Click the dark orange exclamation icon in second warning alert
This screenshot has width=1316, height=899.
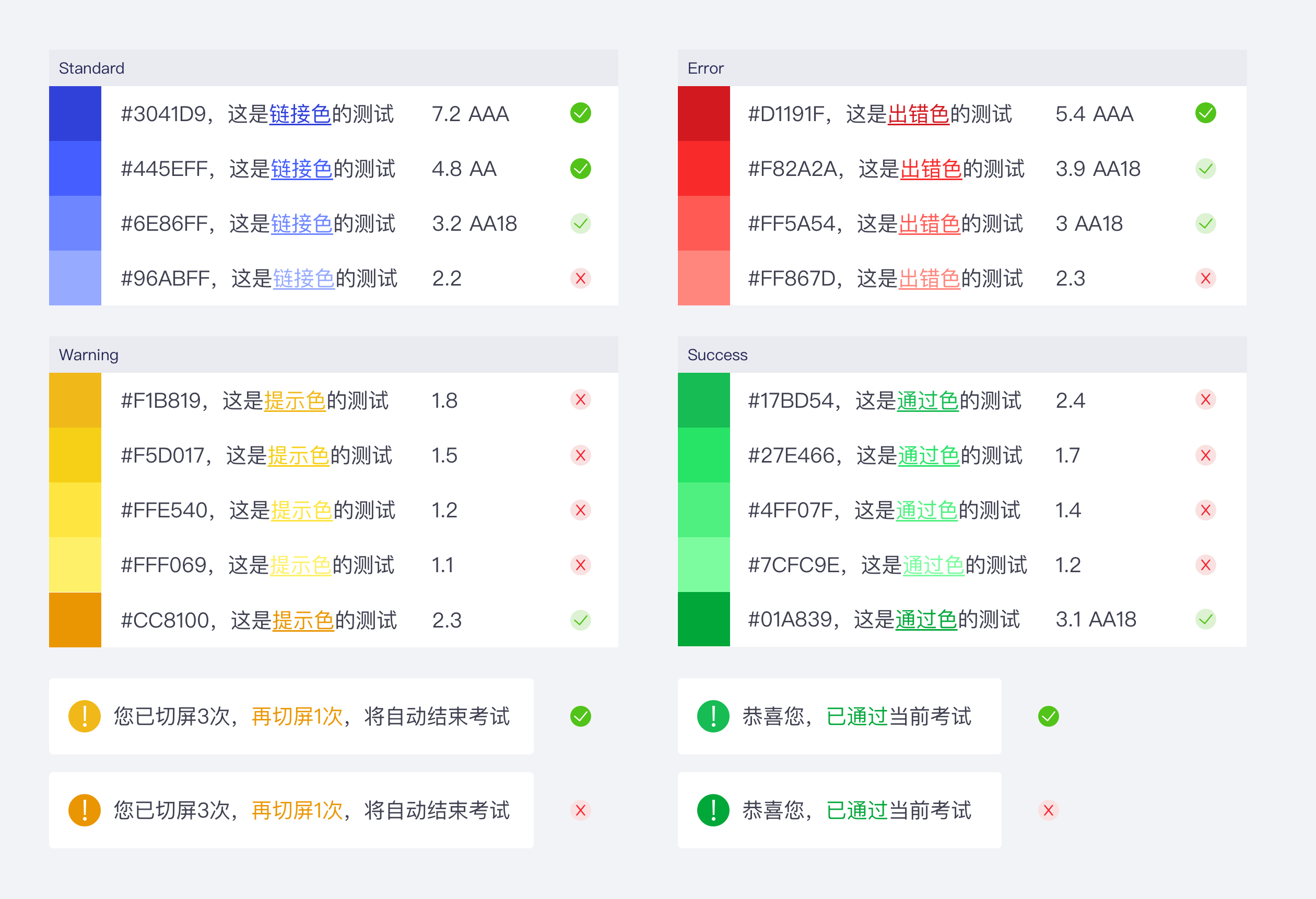click(x=85, y=810)
